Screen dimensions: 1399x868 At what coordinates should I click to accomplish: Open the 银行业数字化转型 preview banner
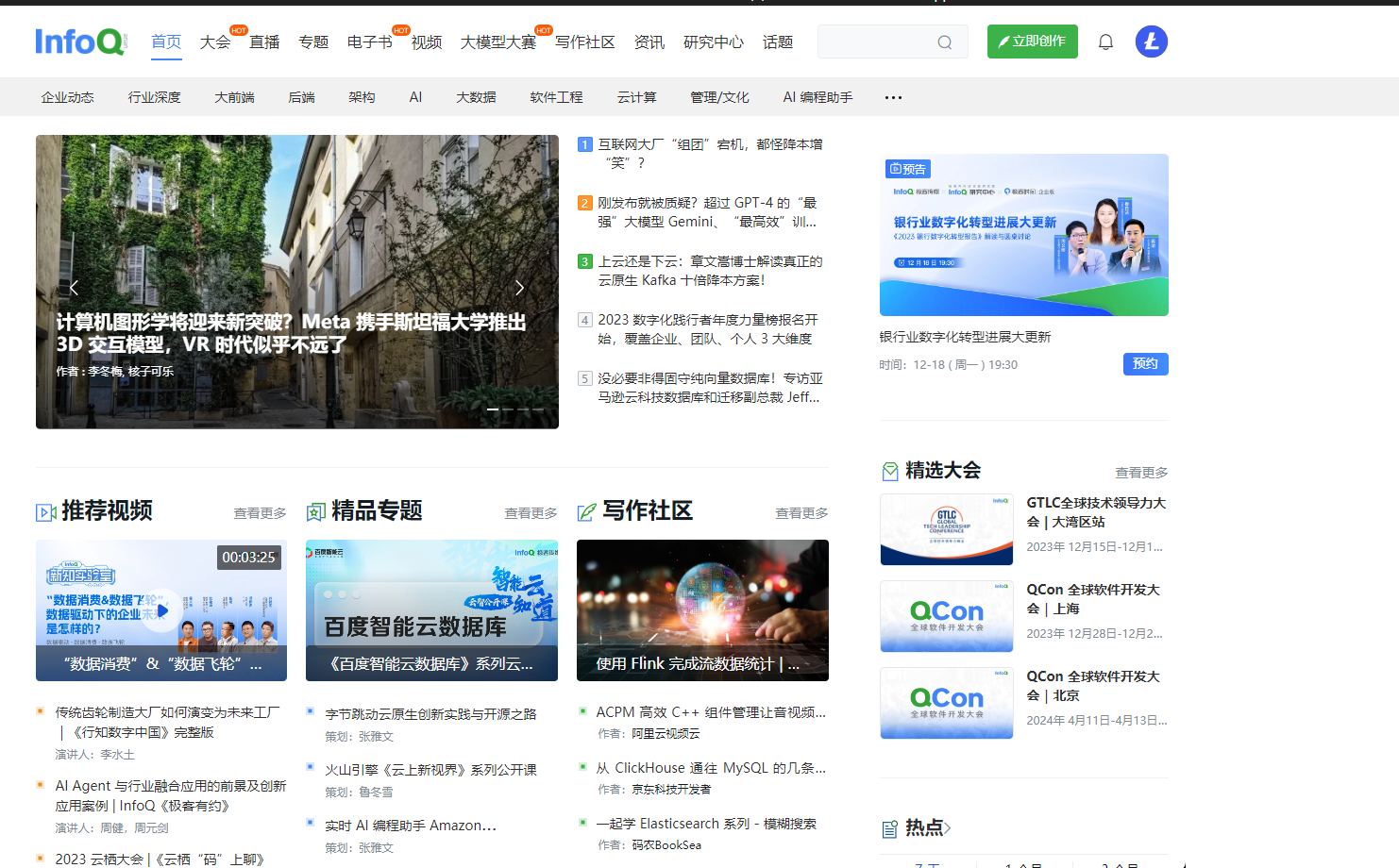click(x=1024, y=235)
